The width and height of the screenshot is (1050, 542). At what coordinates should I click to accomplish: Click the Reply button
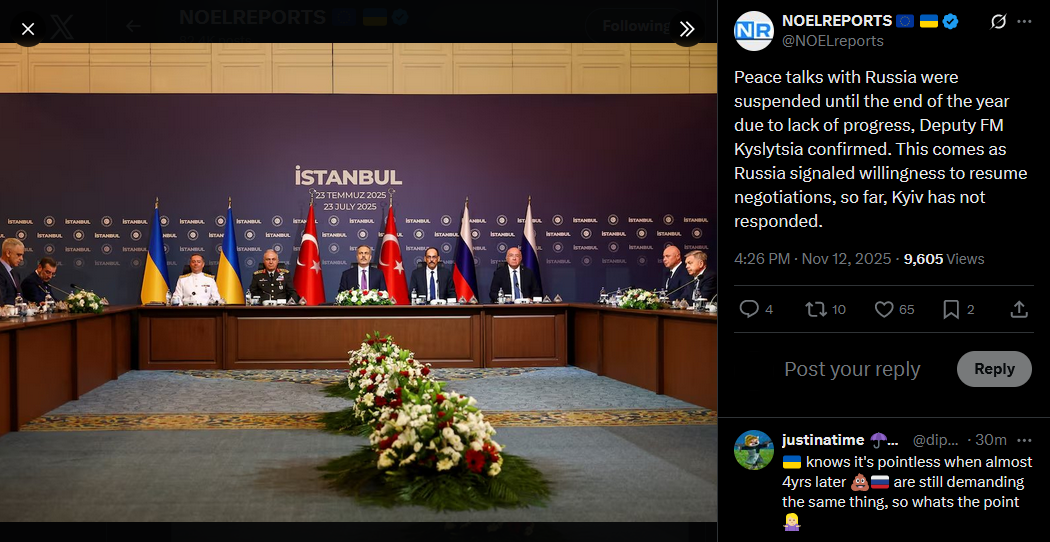click(x=994, y=369)
